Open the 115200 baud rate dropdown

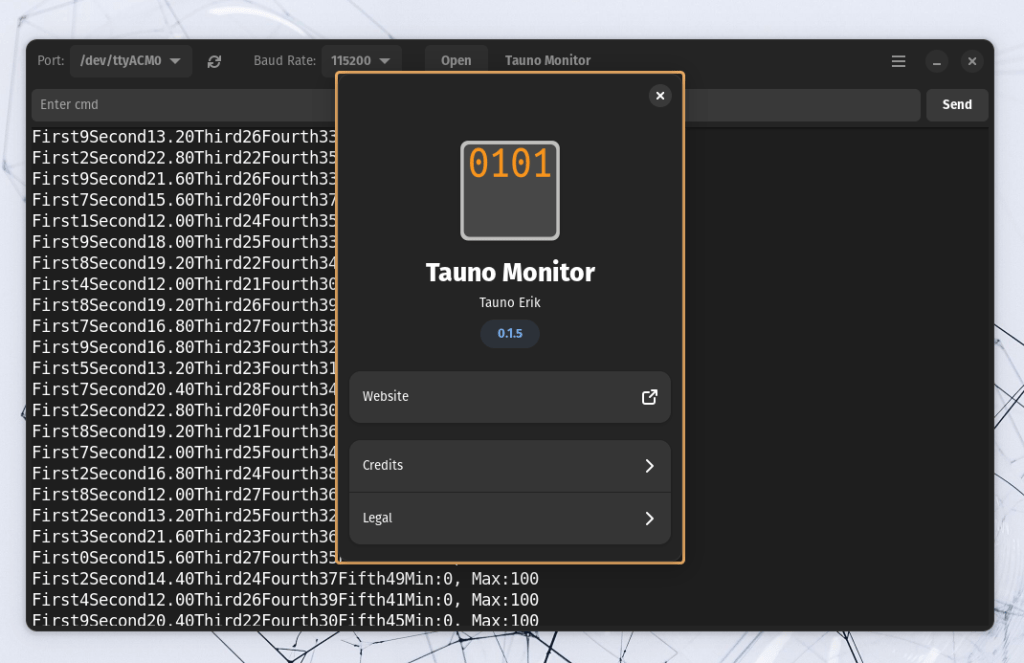(x=361, y=61)
